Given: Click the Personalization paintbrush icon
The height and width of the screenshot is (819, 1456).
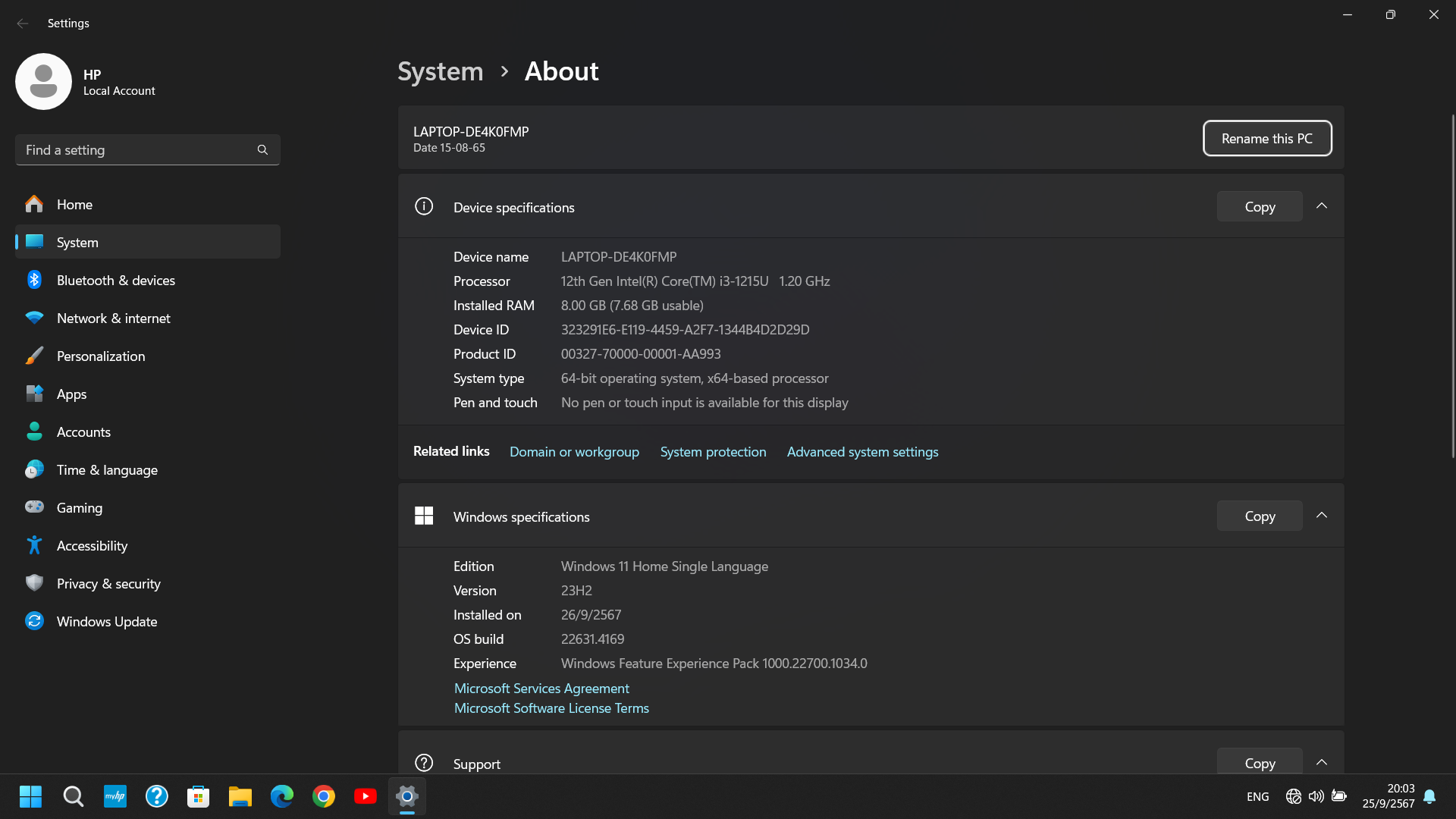Looking at the screenshot, I should click(x=34, y=356).
